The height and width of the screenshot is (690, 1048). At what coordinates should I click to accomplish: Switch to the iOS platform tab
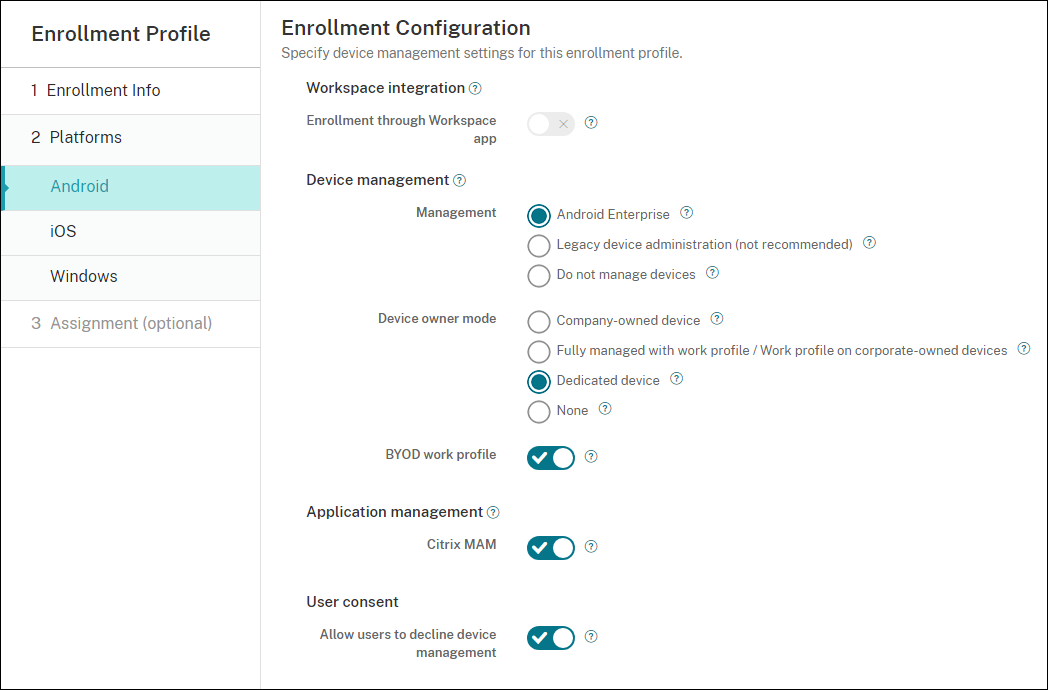coord(63,231)
